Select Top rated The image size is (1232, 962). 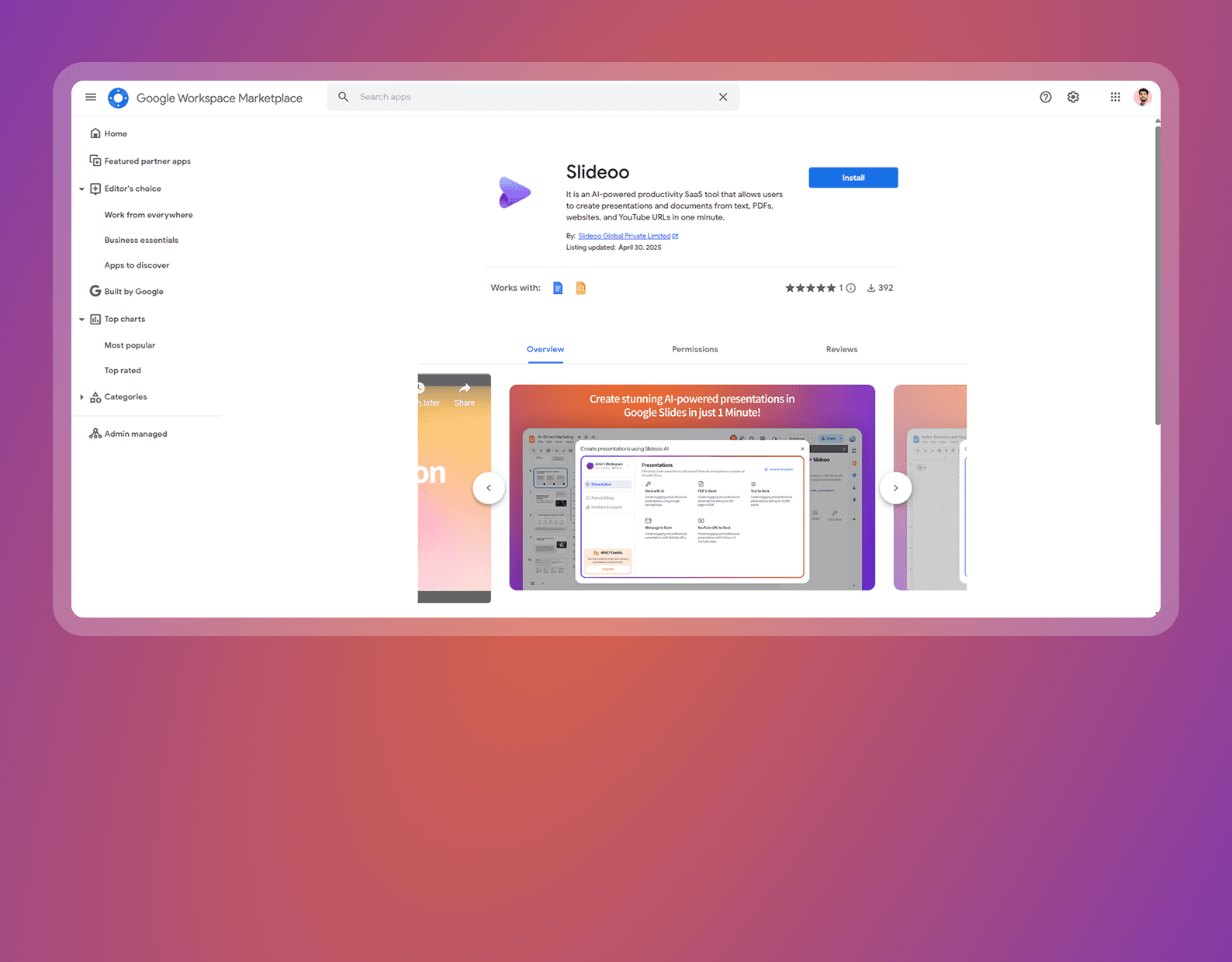coord(123,371)
